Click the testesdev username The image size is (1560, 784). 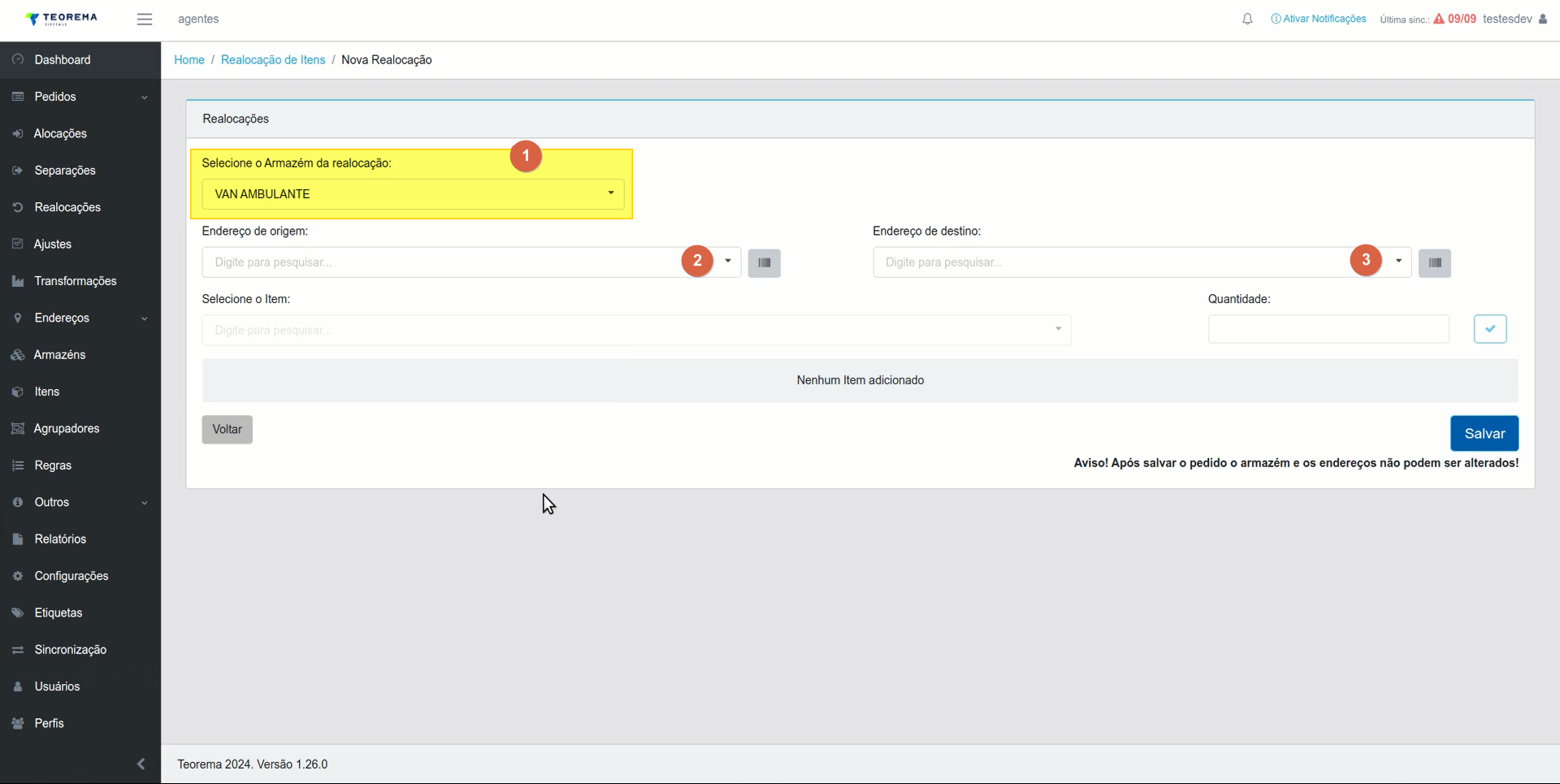pyautogui.click(x=1507, y=19)
